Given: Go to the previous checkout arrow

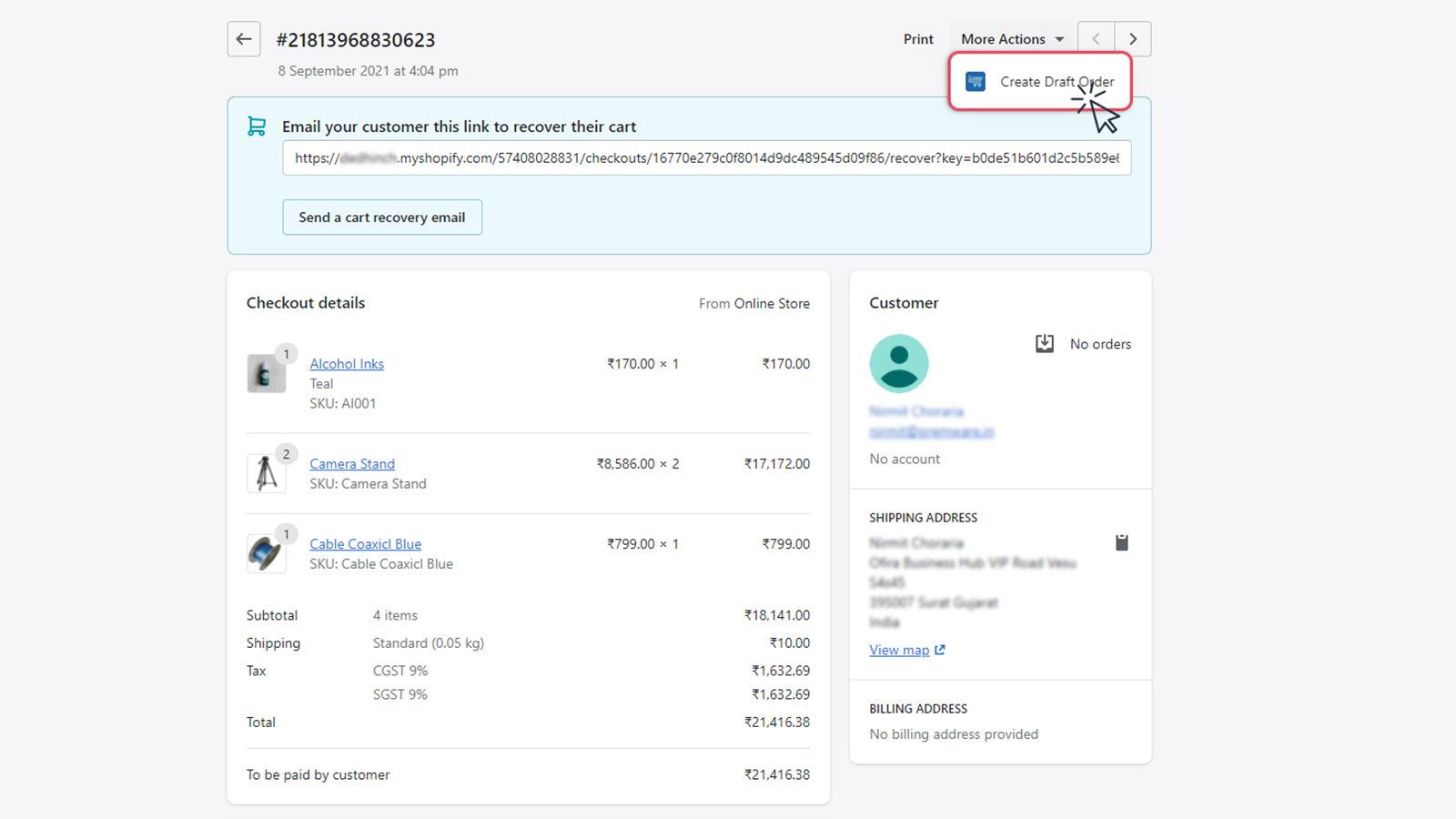Looking at the screenshot, I should (x=1096, y=39).
